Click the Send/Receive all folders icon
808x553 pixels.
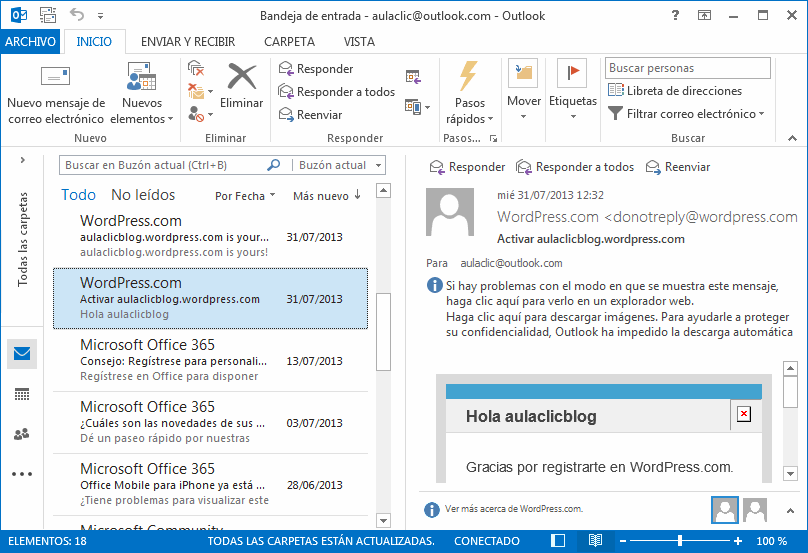(48, 15)
